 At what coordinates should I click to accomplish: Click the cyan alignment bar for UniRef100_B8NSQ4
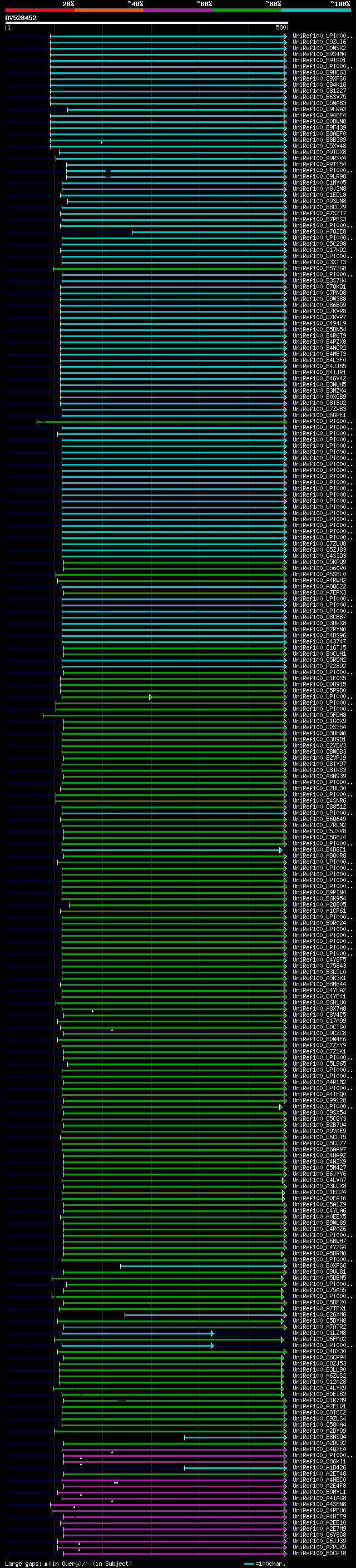coord(235,1437)
